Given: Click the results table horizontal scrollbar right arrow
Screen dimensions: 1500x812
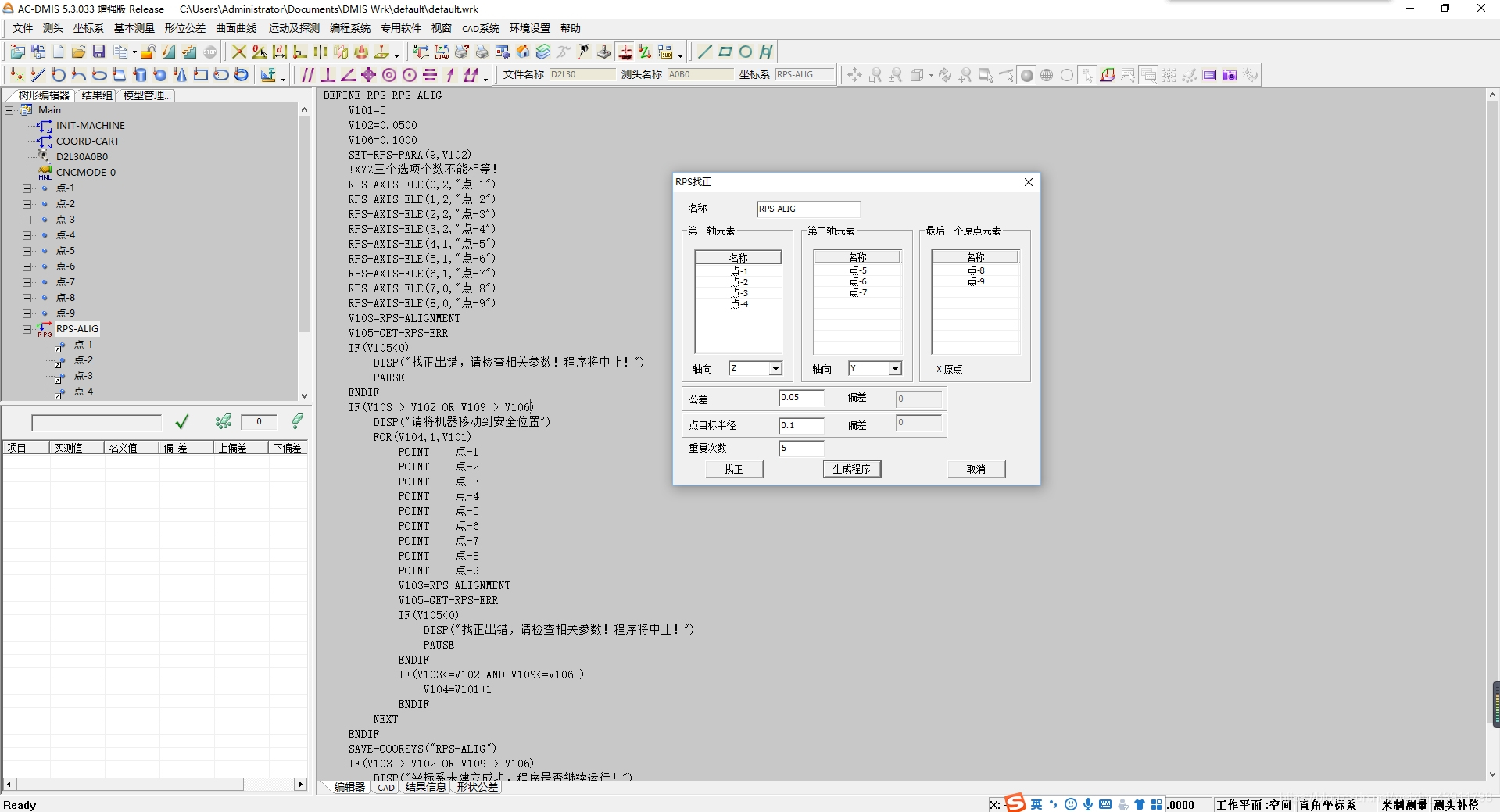Looking at the screenshot, I should point(300,784).
